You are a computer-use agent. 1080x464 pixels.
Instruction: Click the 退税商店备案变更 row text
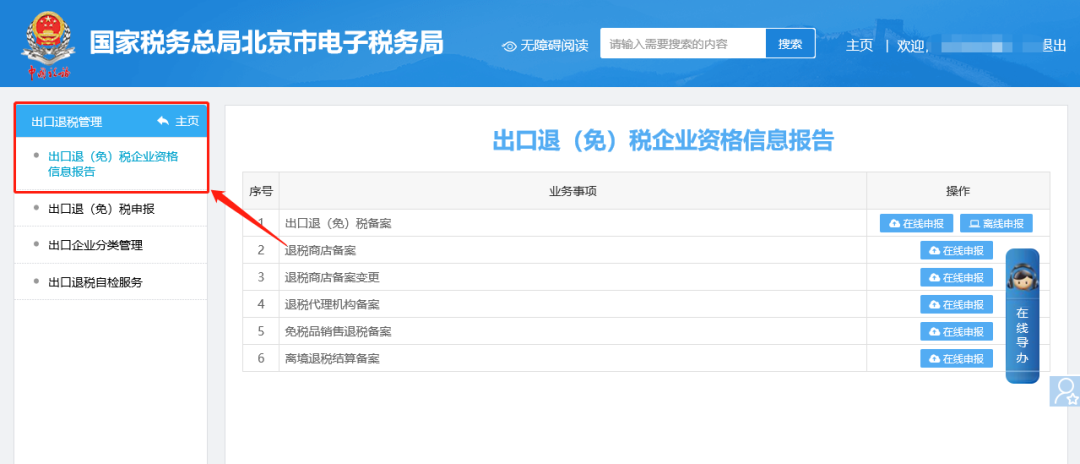pos(332,277)
